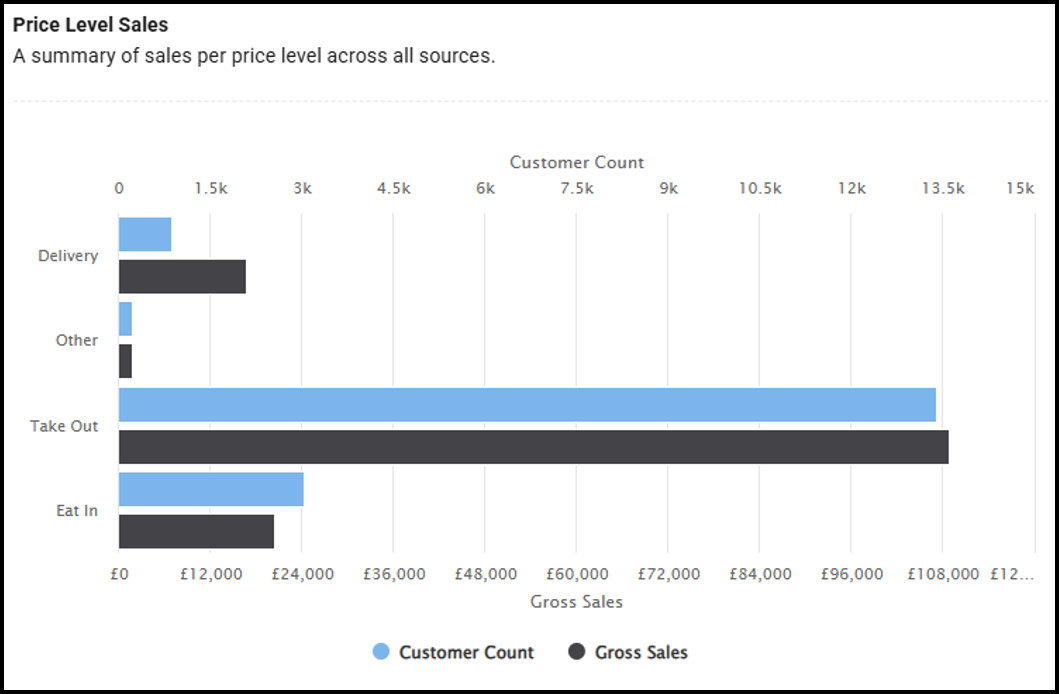Click the £24,000 axis tick
The height and width of the screenshot is (694, 1059).
tap(302, 575)
